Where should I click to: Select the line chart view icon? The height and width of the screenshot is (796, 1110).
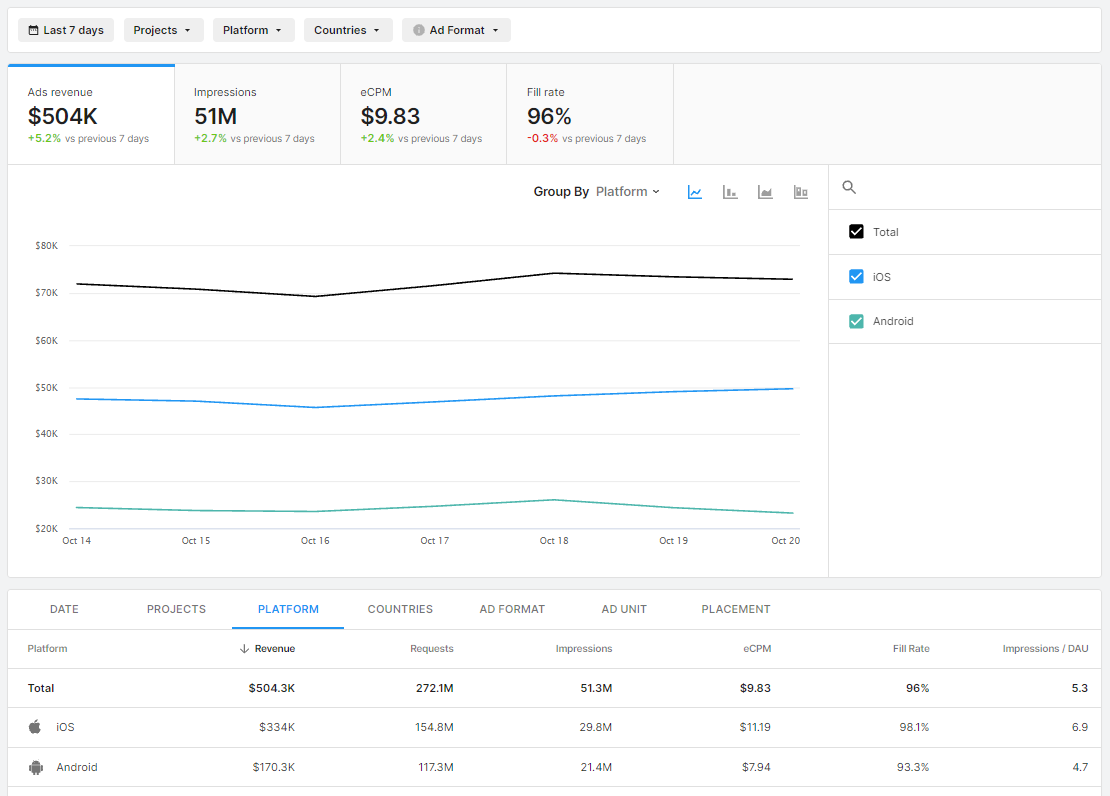(x=695, y=192)
